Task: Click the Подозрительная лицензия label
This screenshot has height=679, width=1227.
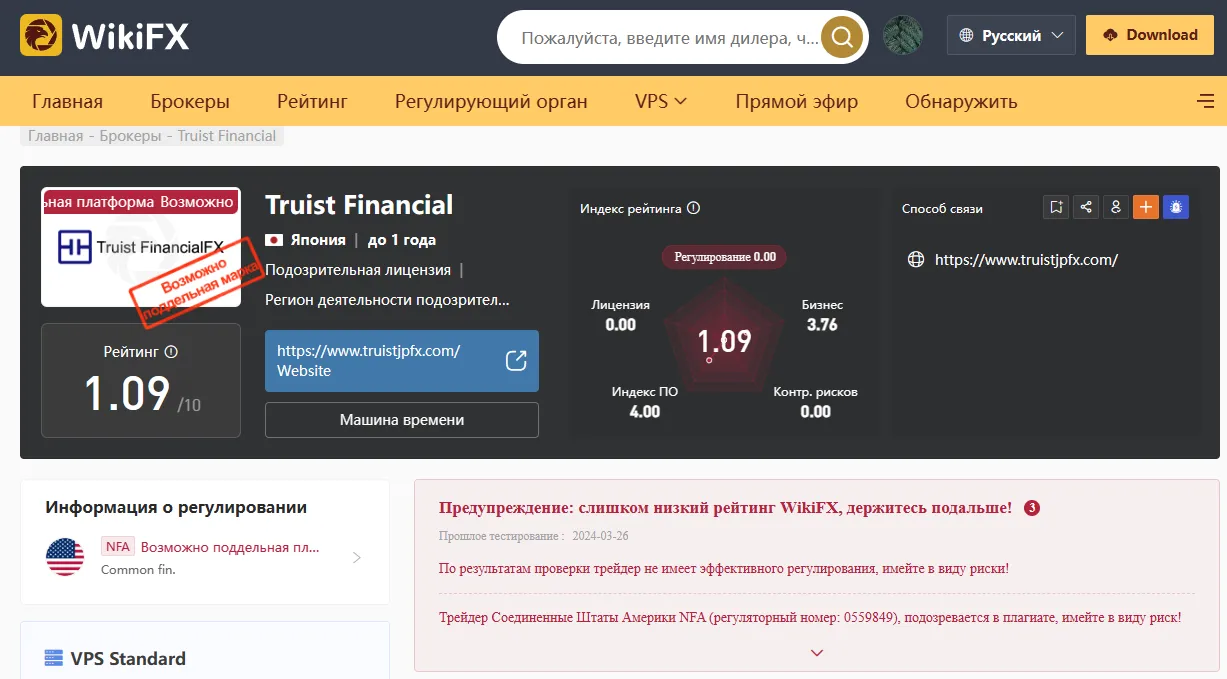Action: tap(357, 270)
